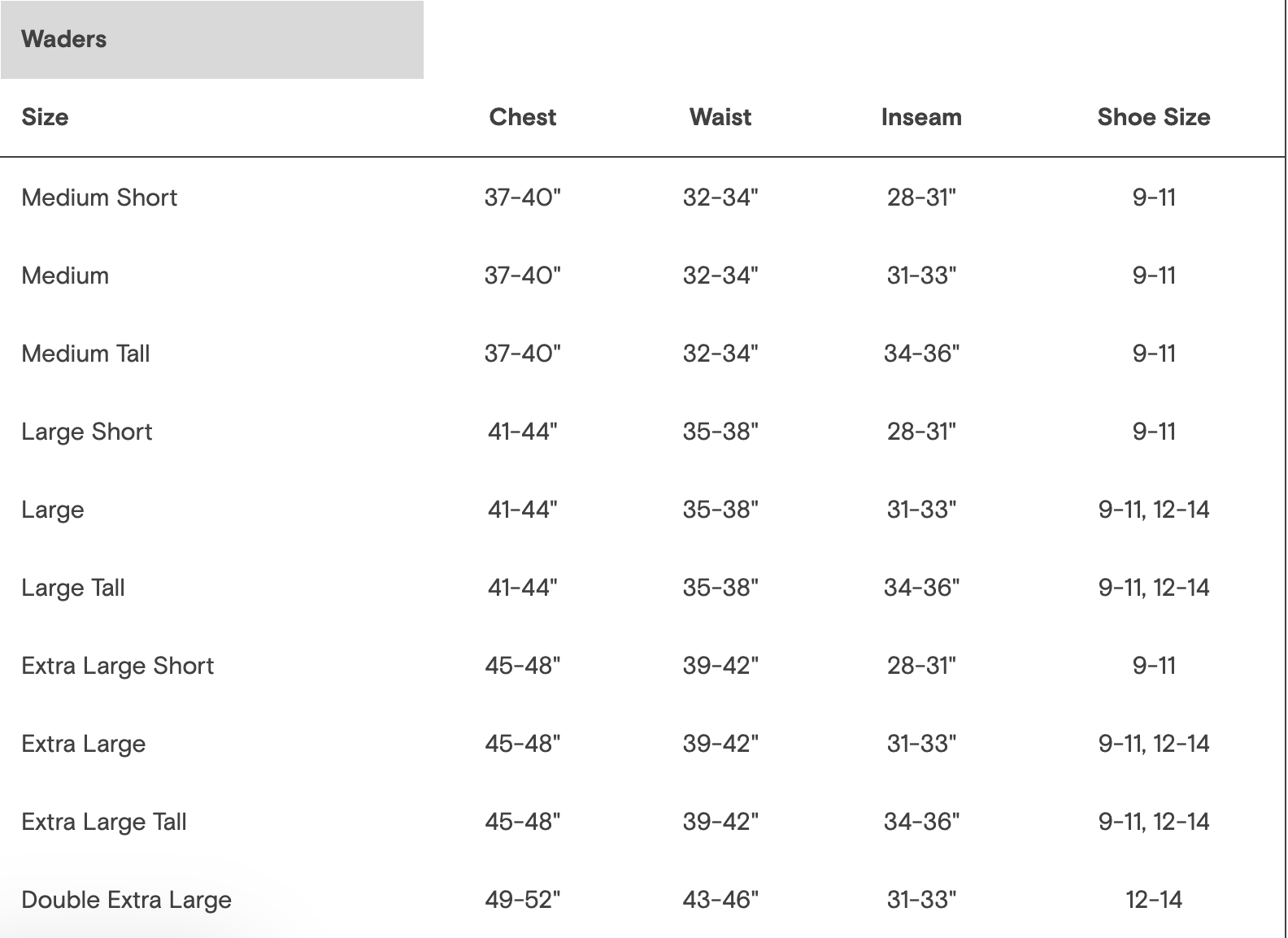Click Double Extra Large shoe size 12-14
1288x938 pixels.
click(x=1154, y=900)
